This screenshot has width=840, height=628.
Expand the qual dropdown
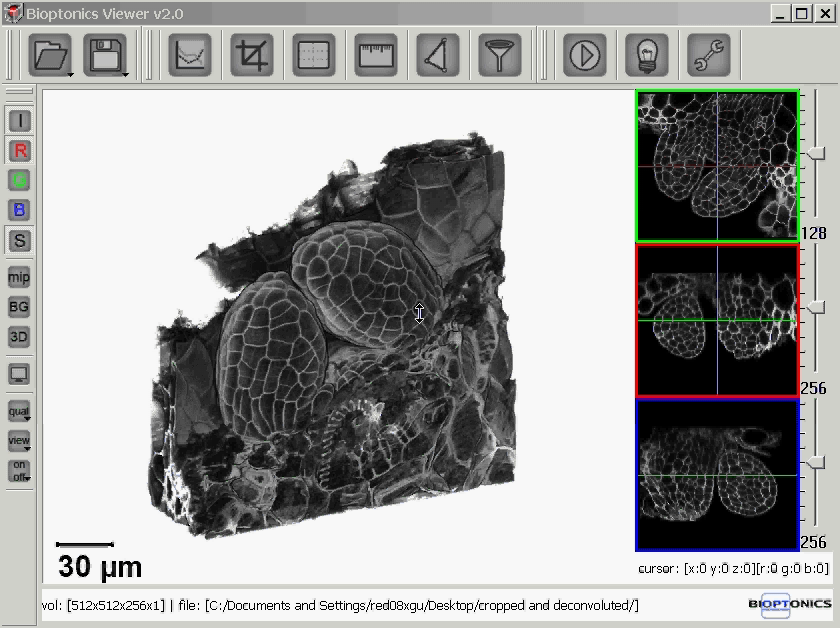(x=19, y=411)
